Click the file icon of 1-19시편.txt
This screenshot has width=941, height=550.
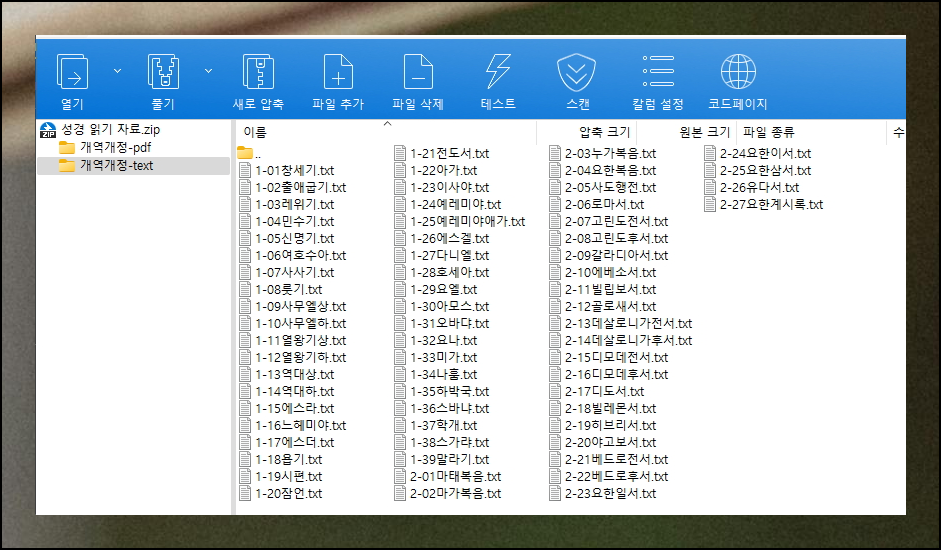(245, 477)
